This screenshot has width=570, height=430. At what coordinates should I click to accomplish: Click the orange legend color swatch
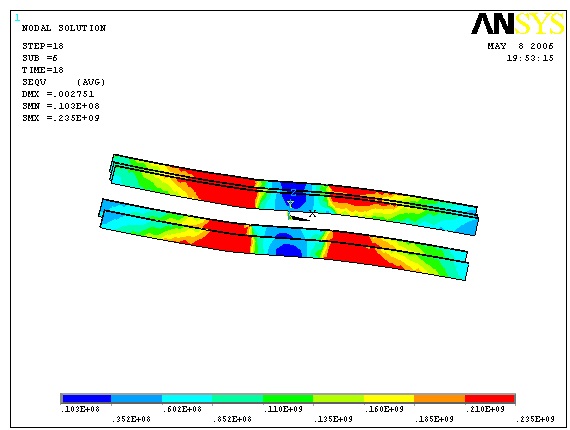click(x=439, y=398)
